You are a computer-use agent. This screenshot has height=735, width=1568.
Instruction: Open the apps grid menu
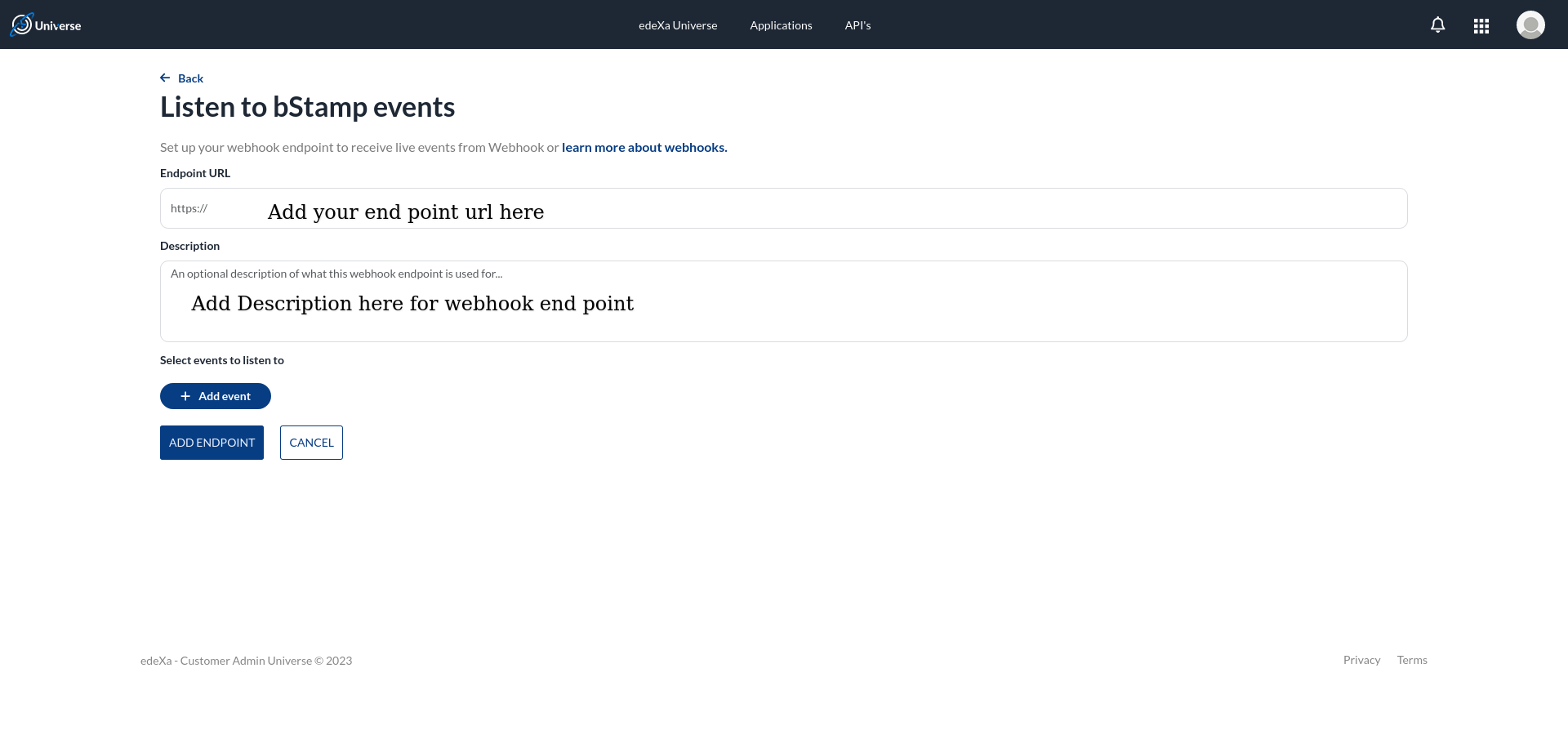[1481, 26]
